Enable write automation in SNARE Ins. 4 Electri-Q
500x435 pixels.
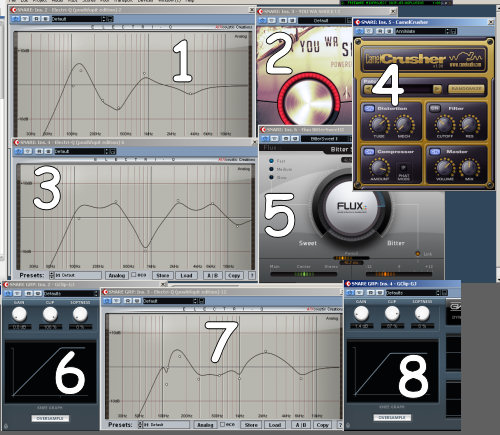[x=48, y=151]
